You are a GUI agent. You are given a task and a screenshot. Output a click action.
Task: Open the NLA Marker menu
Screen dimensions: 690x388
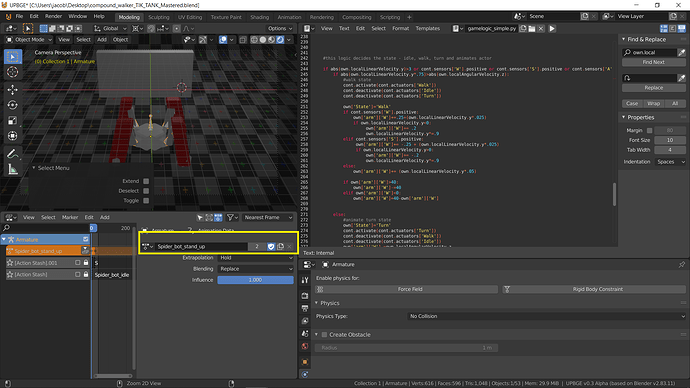point(70,217)
